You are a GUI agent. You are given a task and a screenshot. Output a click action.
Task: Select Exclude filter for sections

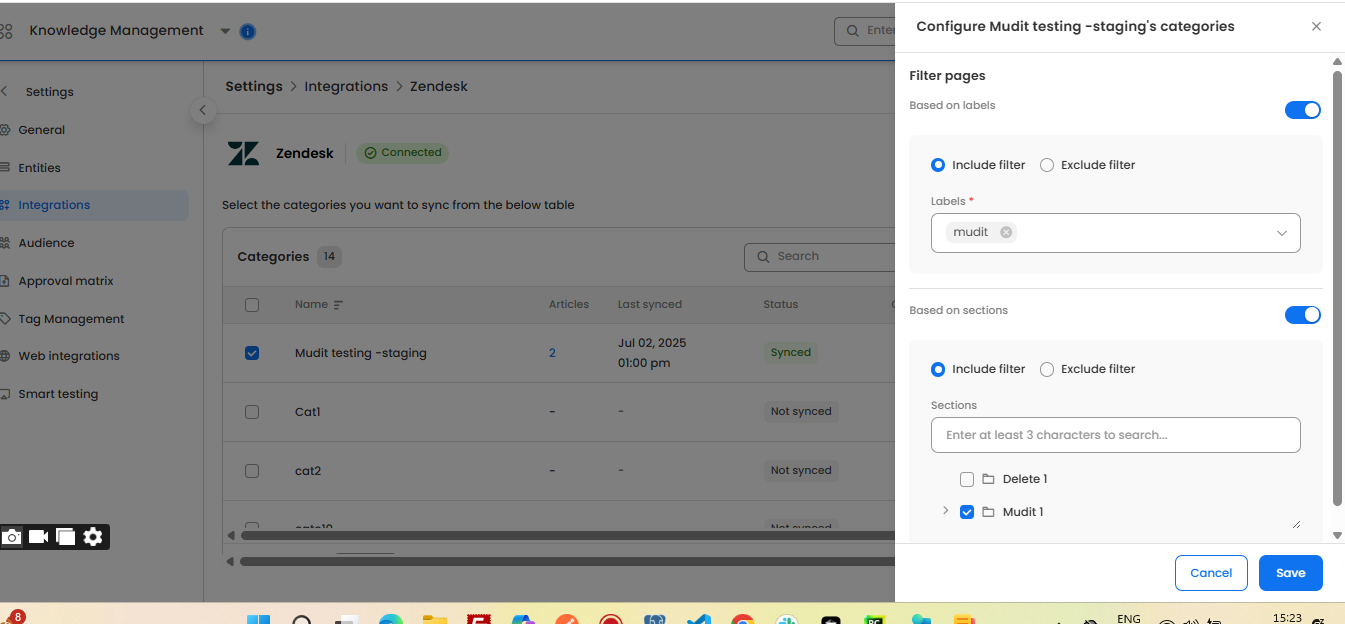(1047, 369)
